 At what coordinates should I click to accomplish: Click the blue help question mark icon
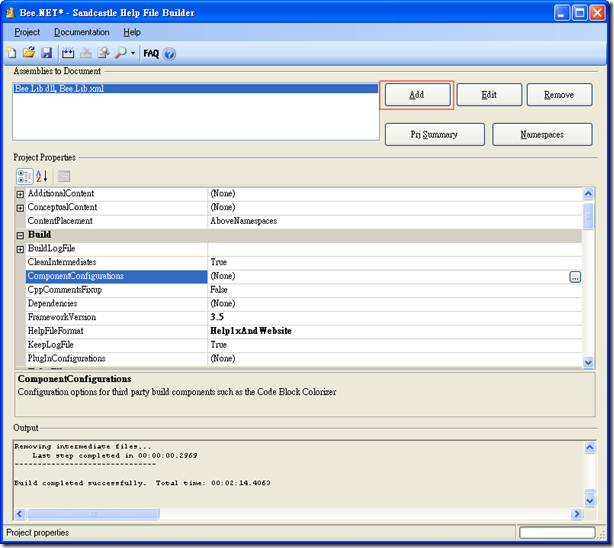tap(170, 54)
